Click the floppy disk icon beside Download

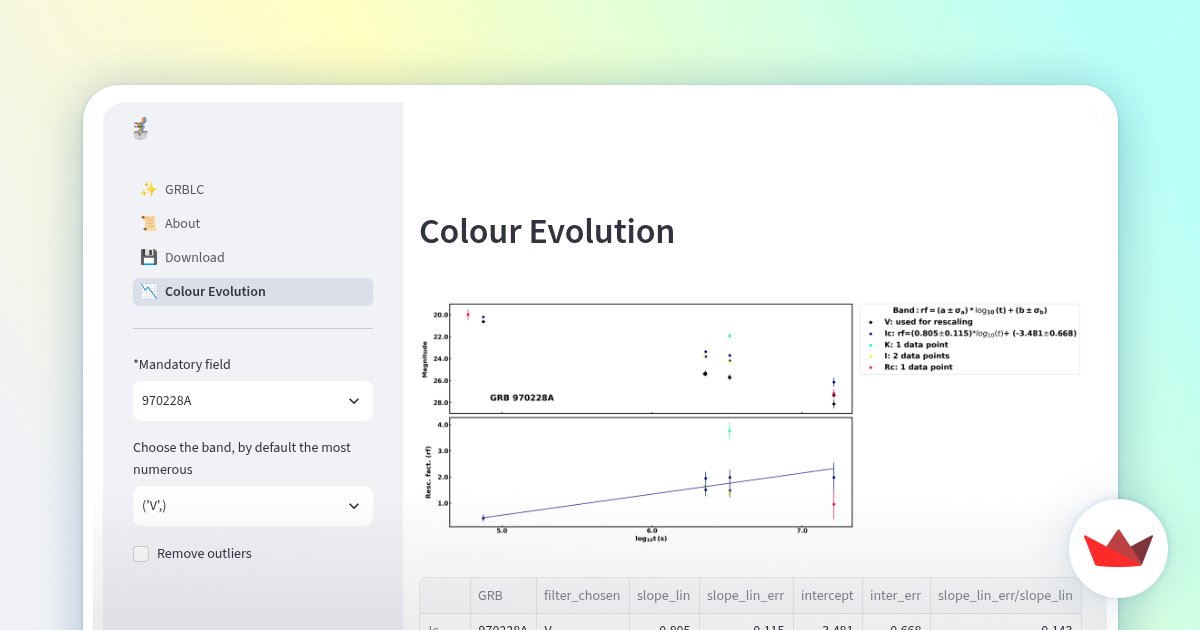pos(148,257)
